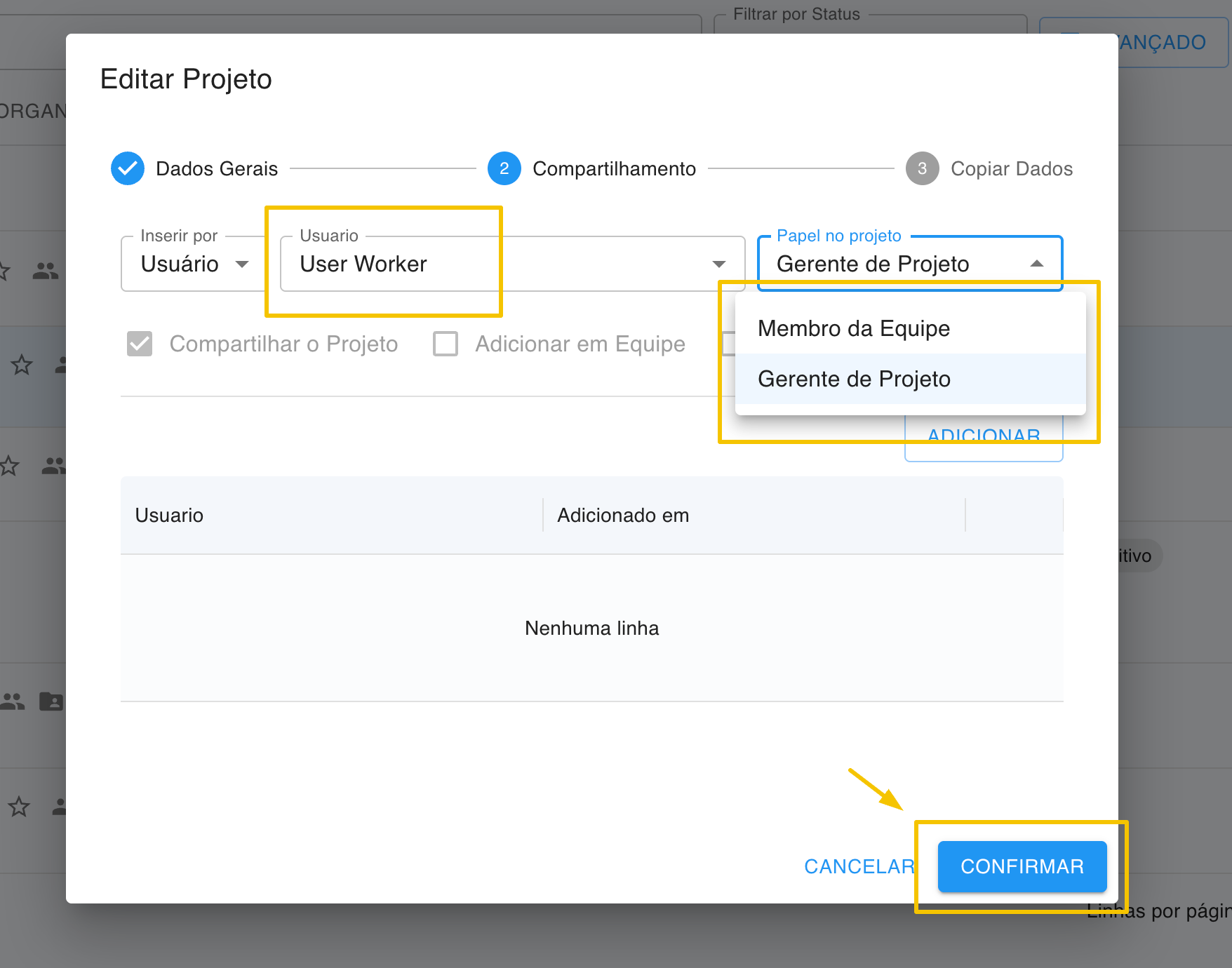Click the Copiar Dados step label

click(1012, 169)
